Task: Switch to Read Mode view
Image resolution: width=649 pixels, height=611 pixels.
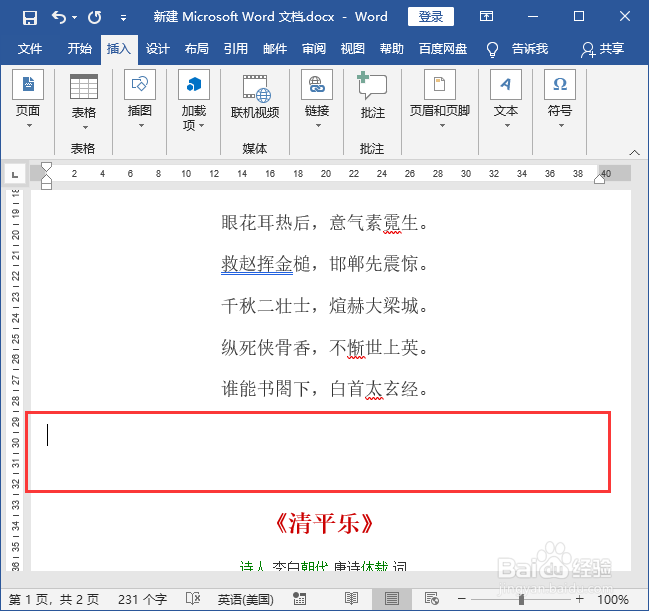Action: (351, 599)
